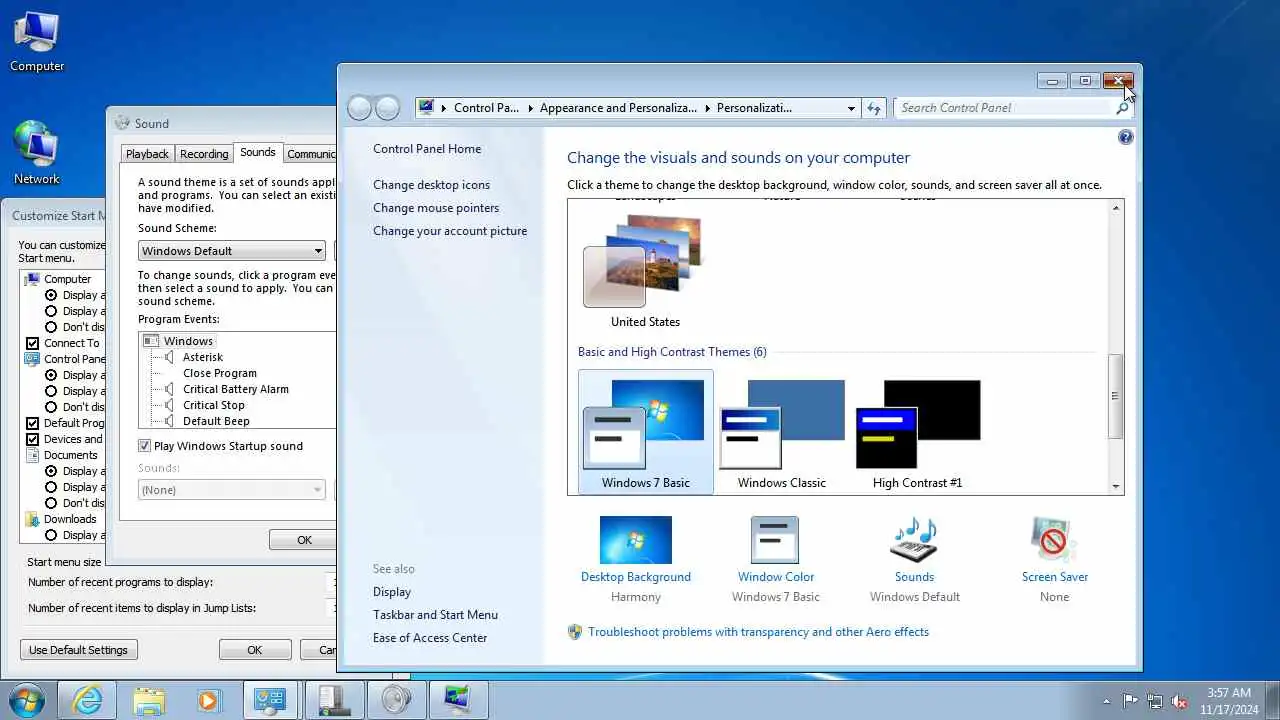
Task: Open the Desktop Background setting icon
Action: [636, 540]
